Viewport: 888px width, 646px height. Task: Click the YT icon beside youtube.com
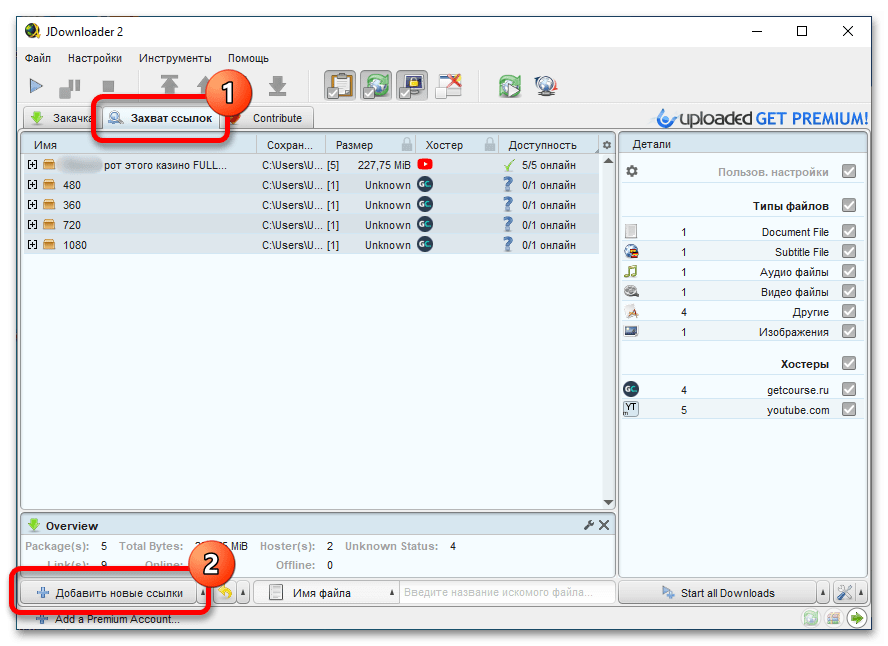click(x=631, y=409)
